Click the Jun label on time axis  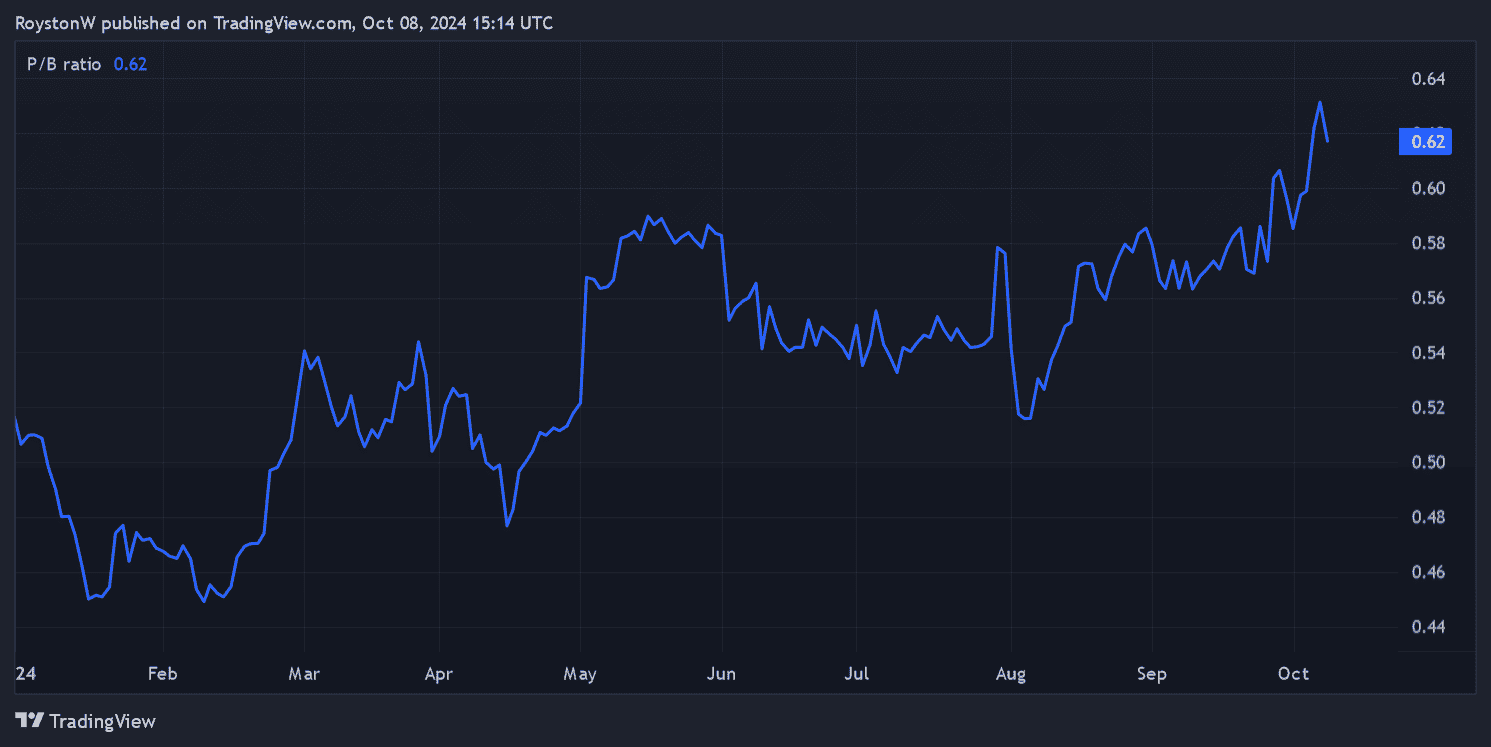[721, 674]
